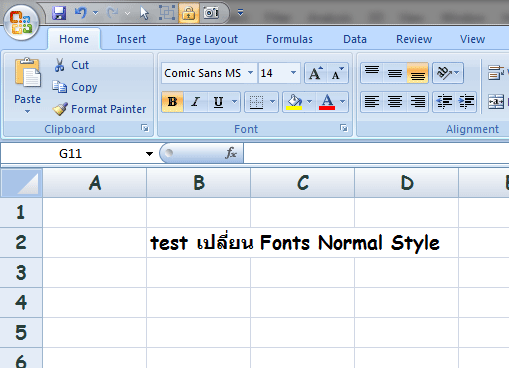
Task: Open Clipboard pane dialog launcher
Action: tap(145, 128)
